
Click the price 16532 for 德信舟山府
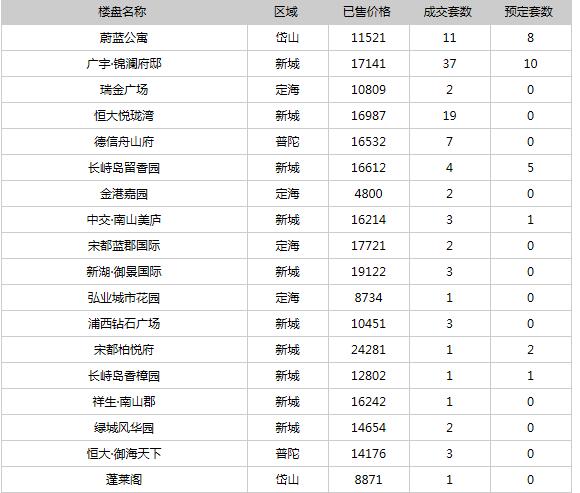pos(368,142)
